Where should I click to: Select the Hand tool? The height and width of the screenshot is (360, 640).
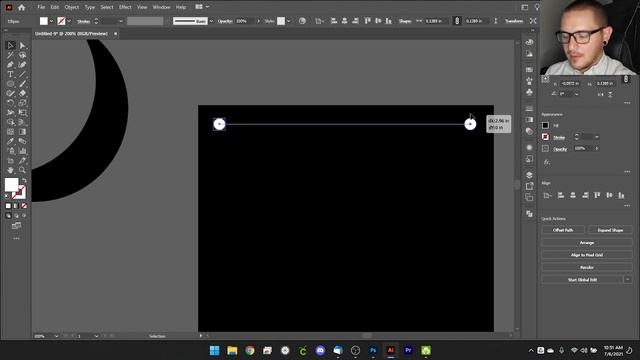point(11,170)
